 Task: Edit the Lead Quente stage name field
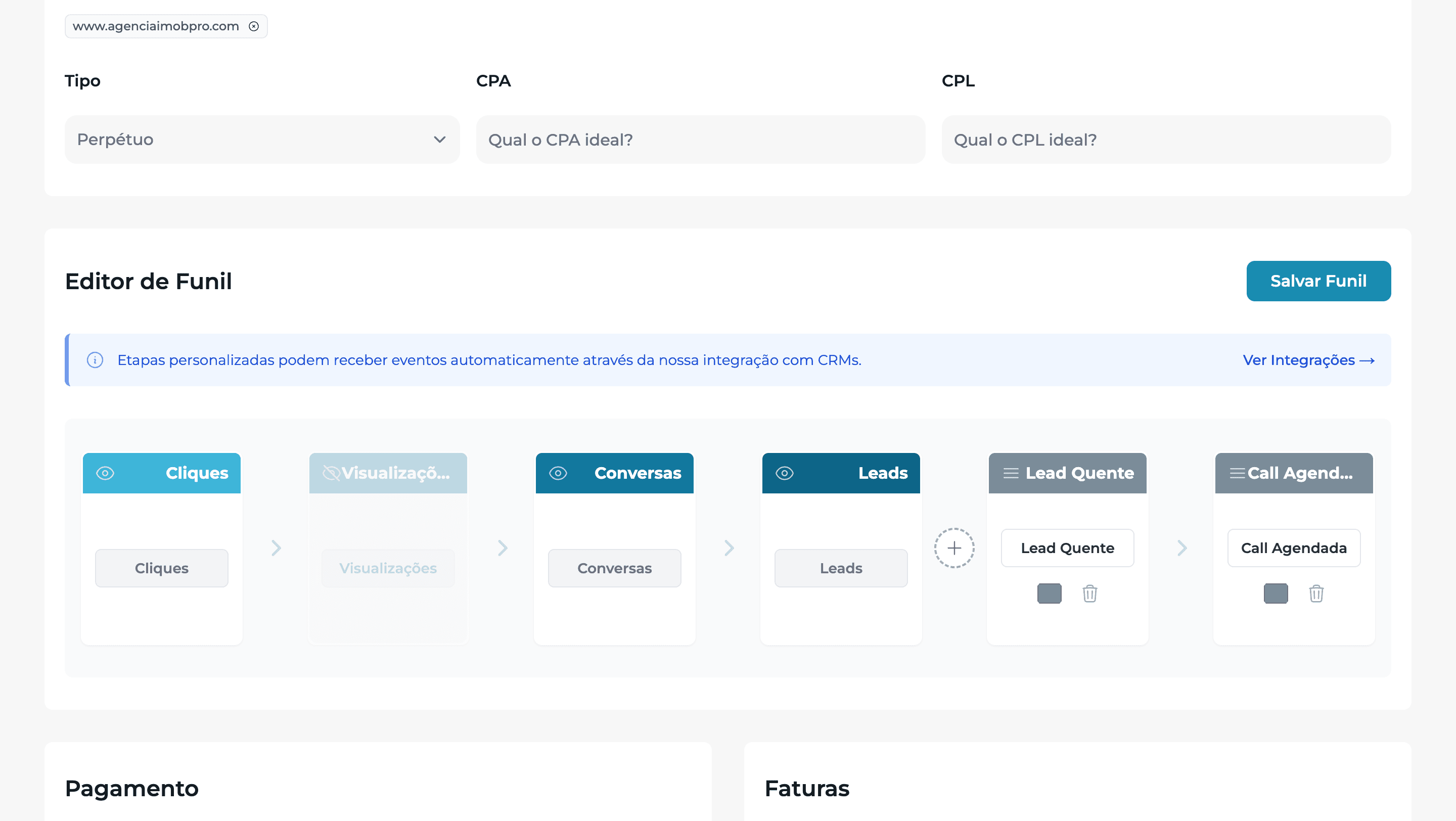click(x=1067, y=548)
